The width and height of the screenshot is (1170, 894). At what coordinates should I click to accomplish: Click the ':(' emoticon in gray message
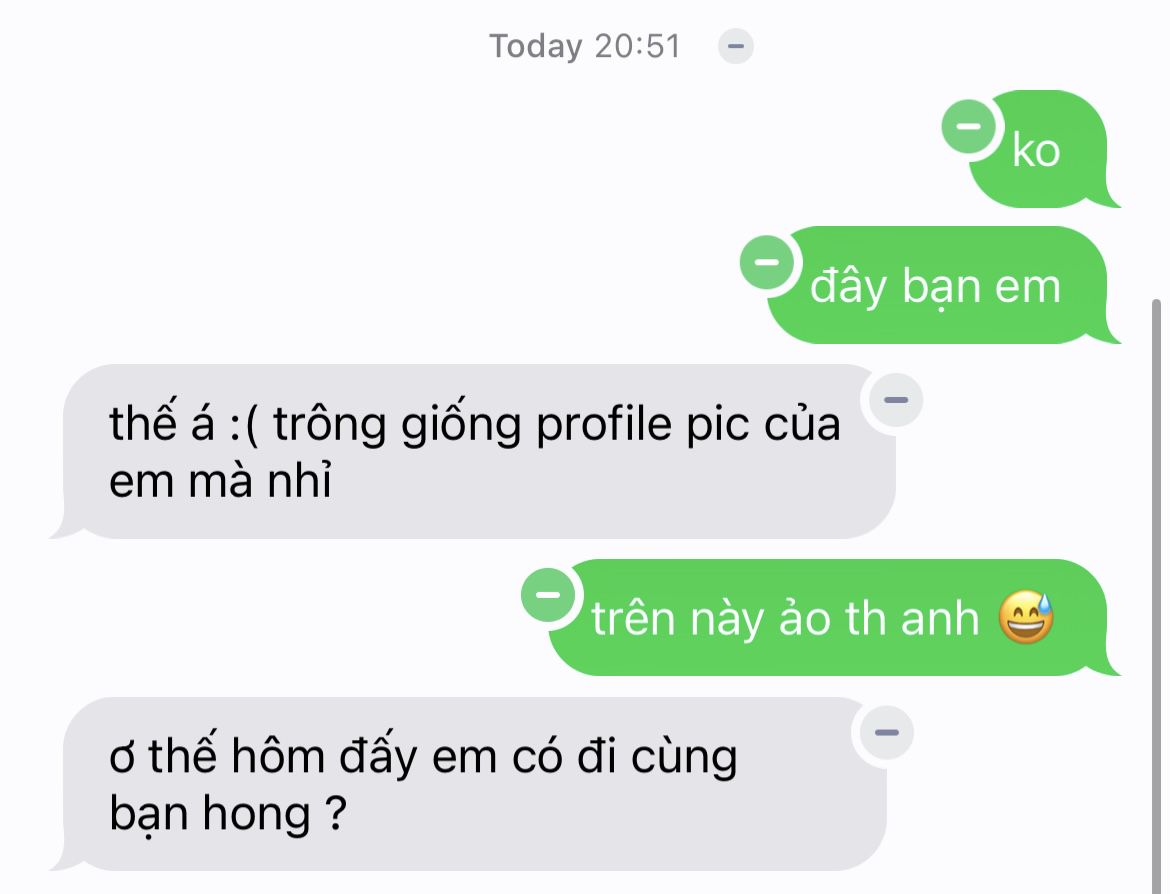[243, 425]
